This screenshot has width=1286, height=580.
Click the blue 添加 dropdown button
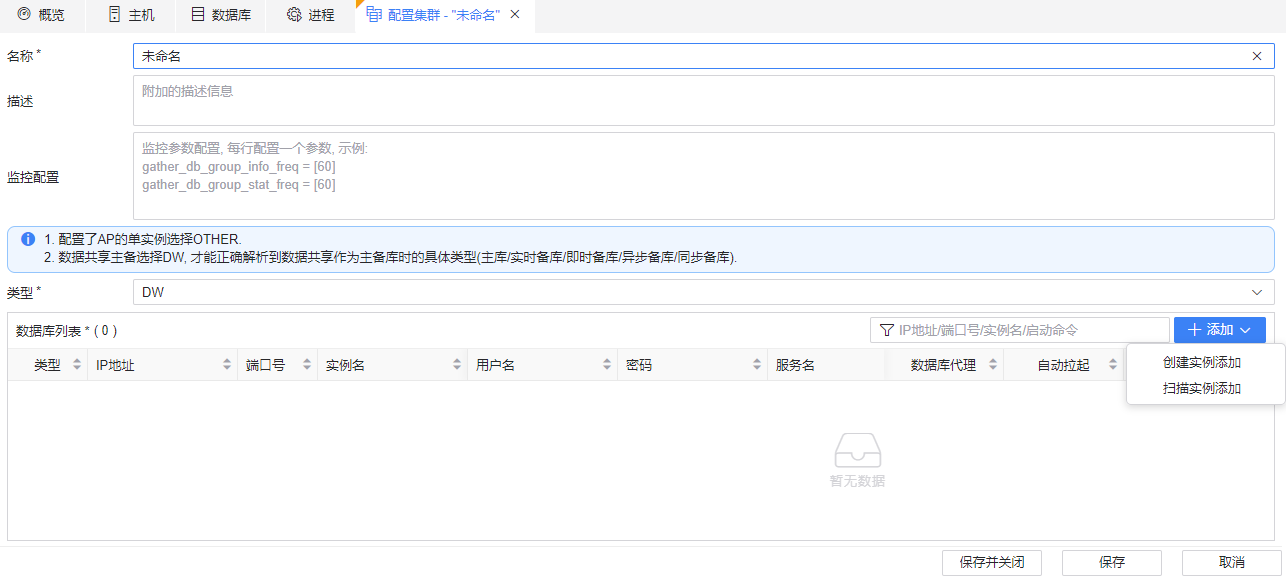[1219, 329]
